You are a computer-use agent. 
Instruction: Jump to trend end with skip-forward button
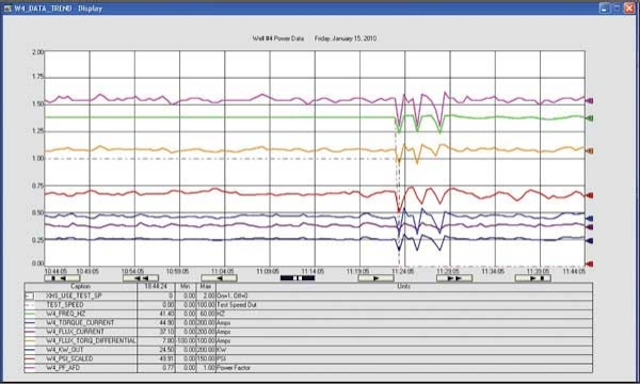click(533, 278)
